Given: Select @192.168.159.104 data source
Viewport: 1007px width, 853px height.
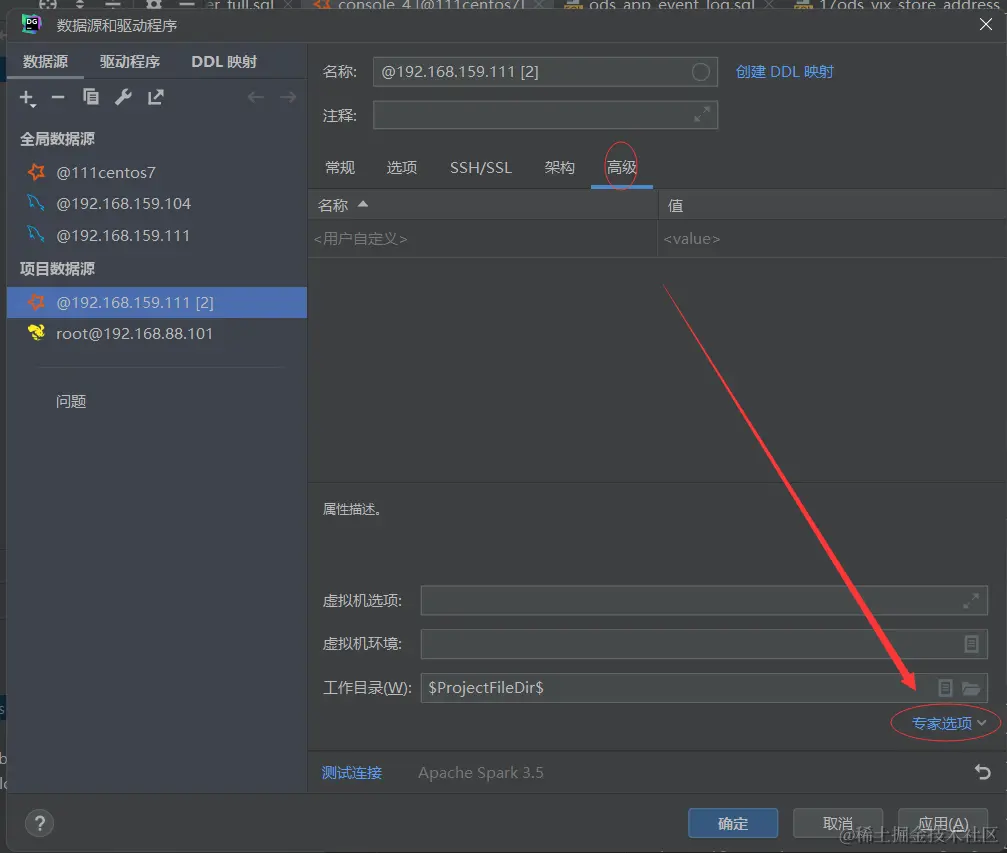Looking at the screenshot, I should [x=157, y=204].
